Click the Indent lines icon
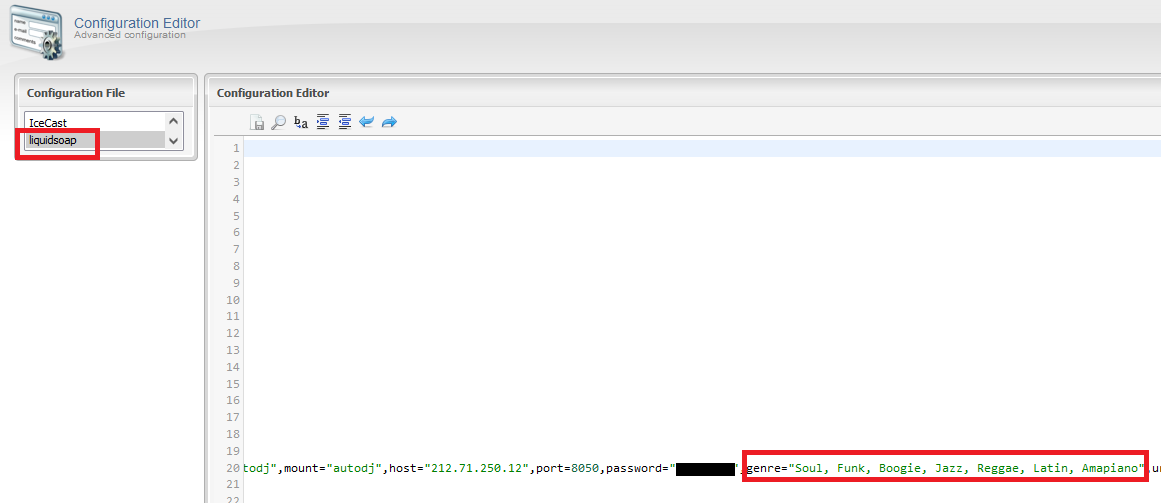The height and width of the screenshot is (503, 1161). click(323, 122)
